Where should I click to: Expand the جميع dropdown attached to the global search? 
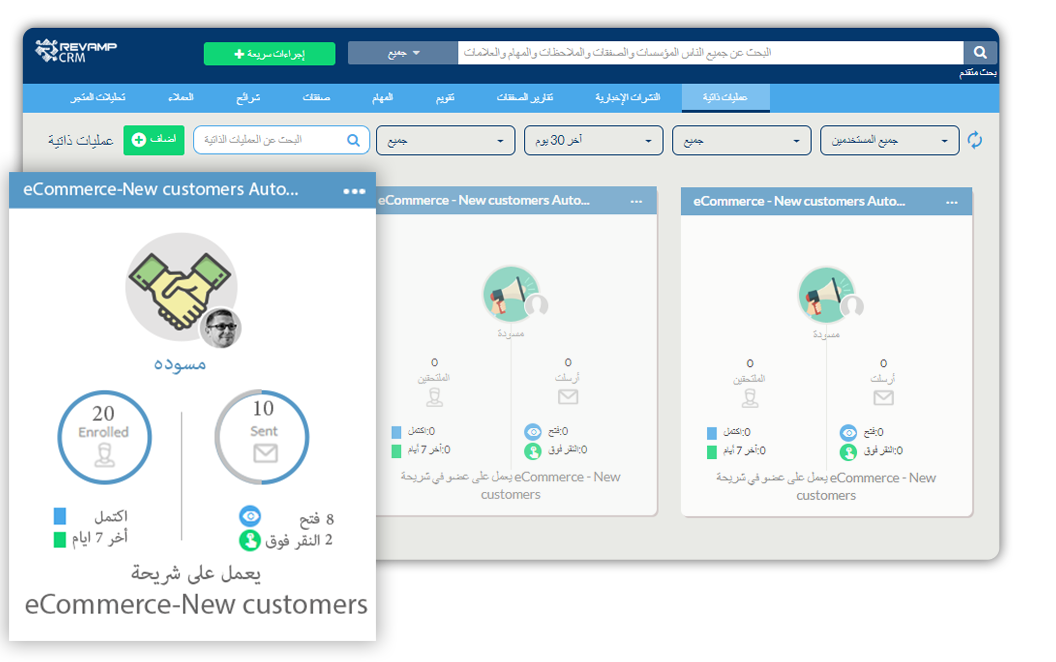point(403,53)
